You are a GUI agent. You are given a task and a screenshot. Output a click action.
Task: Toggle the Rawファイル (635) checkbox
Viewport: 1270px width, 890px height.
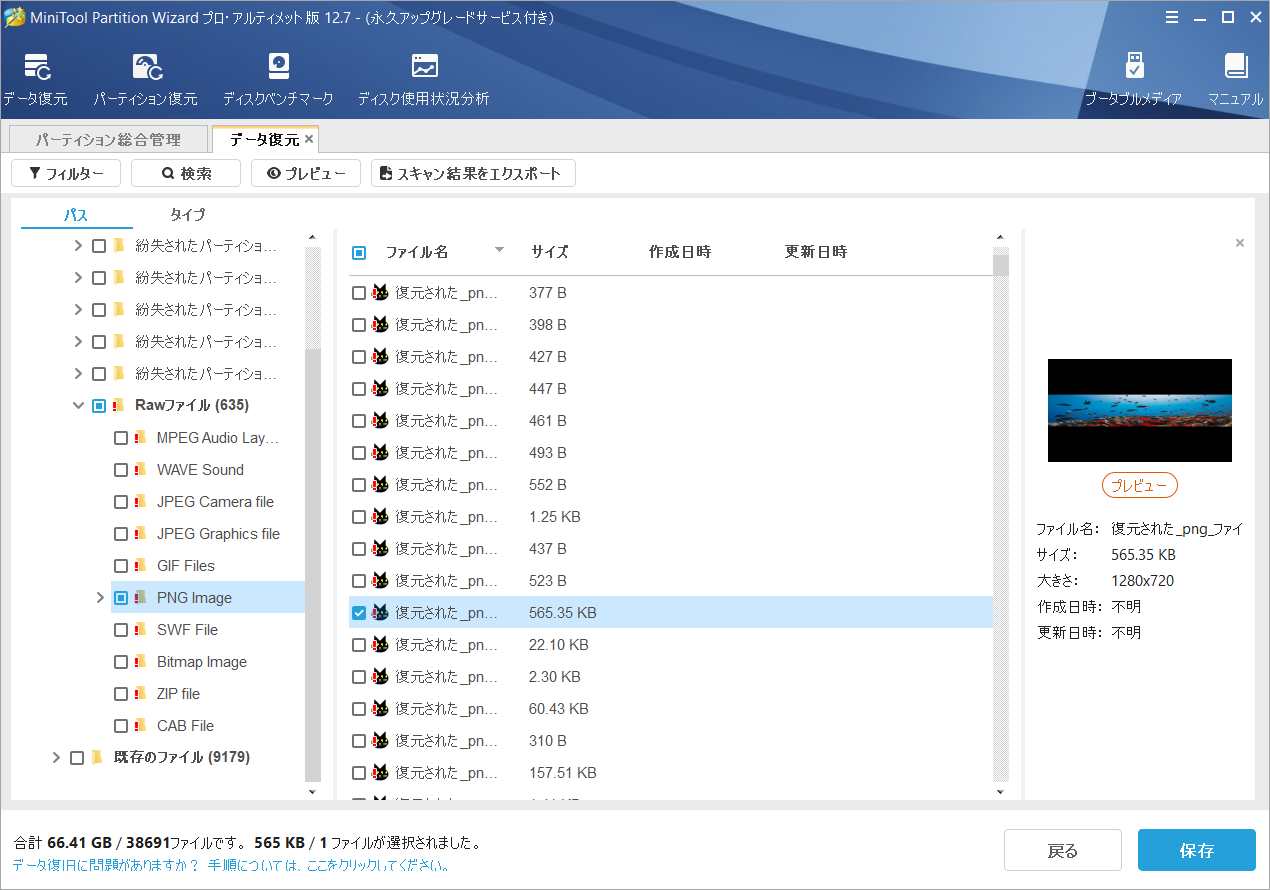99,406
